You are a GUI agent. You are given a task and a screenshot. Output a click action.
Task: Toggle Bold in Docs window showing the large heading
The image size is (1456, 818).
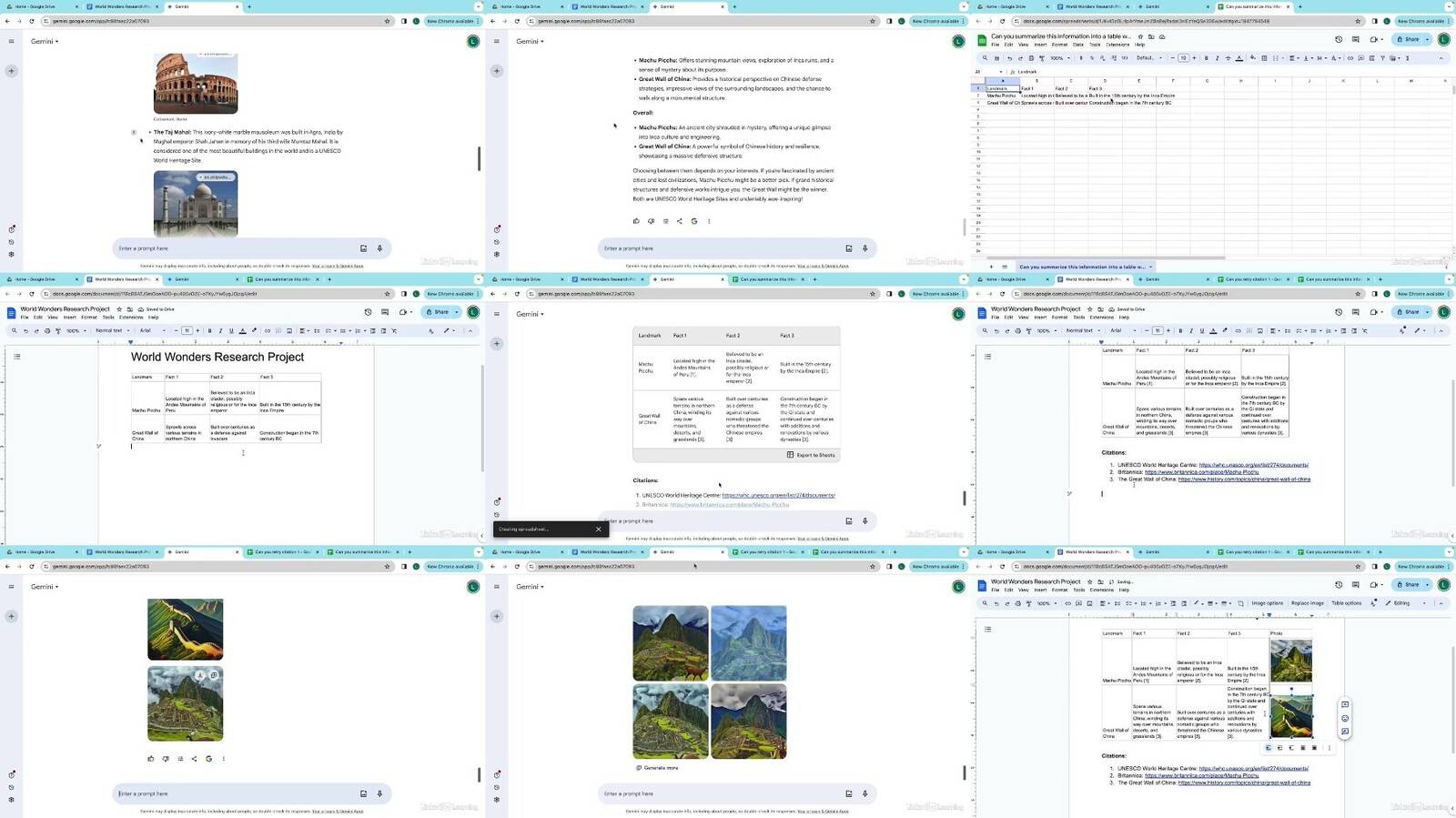pyautogui.click(x=209, y=330)
